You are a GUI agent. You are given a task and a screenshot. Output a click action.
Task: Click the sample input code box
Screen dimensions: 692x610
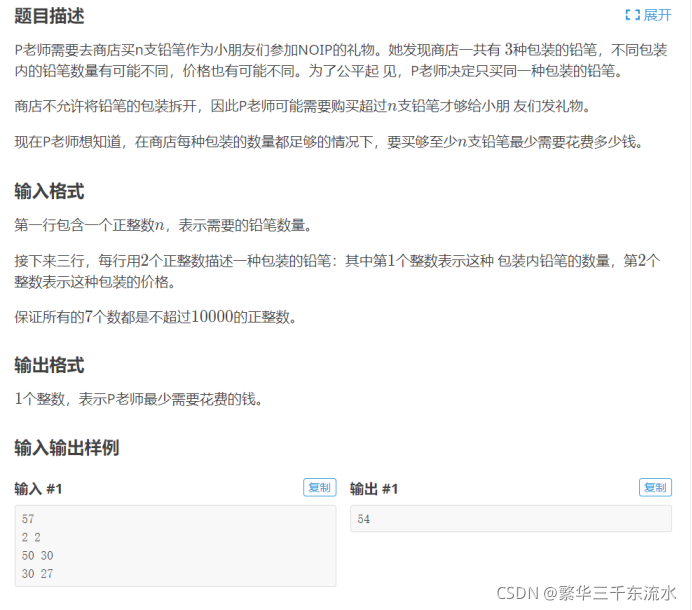coord(176,546)
